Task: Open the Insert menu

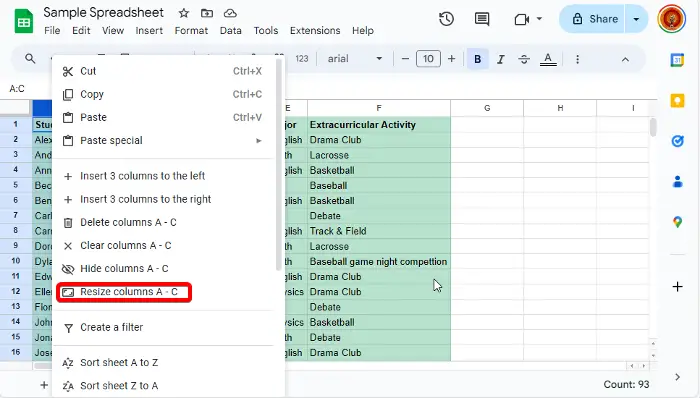Action: (149, 30)
